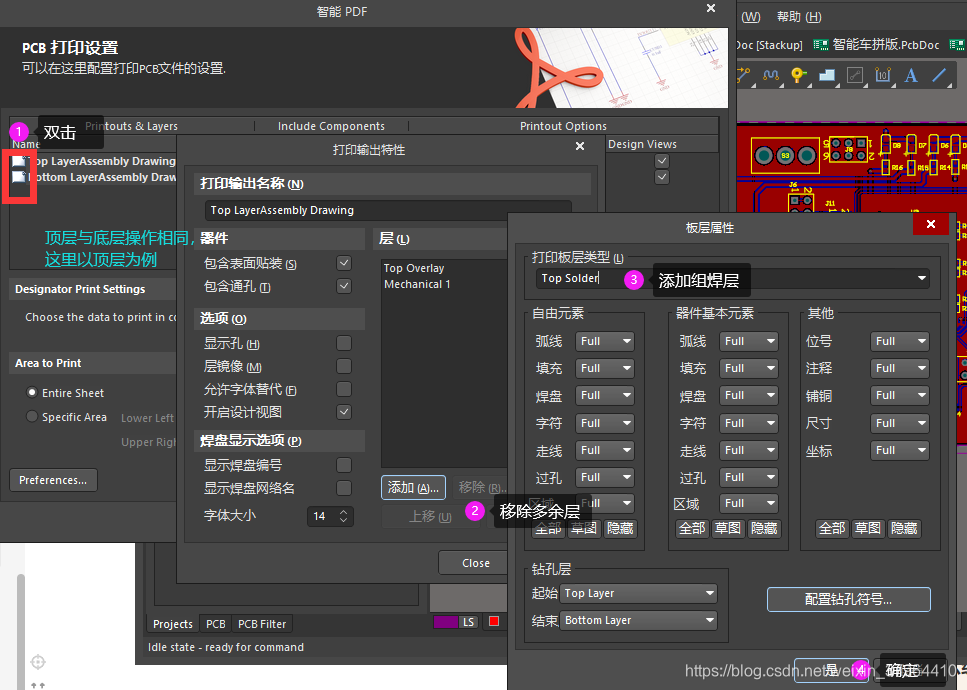Click the 智能车拼版.PcbDoc document icon

(x=820, y=43)
